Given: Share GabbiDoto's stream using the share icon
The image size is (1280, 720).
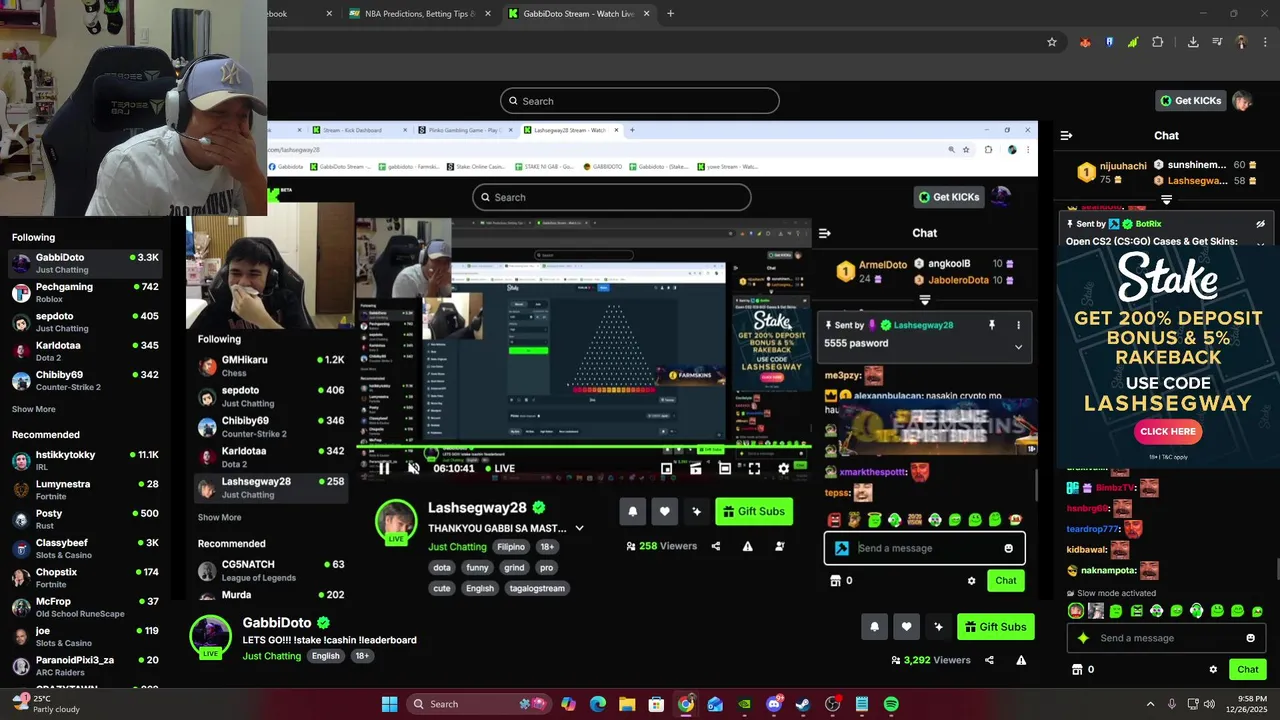Looking at the screenshot, I should pos(989,660).
